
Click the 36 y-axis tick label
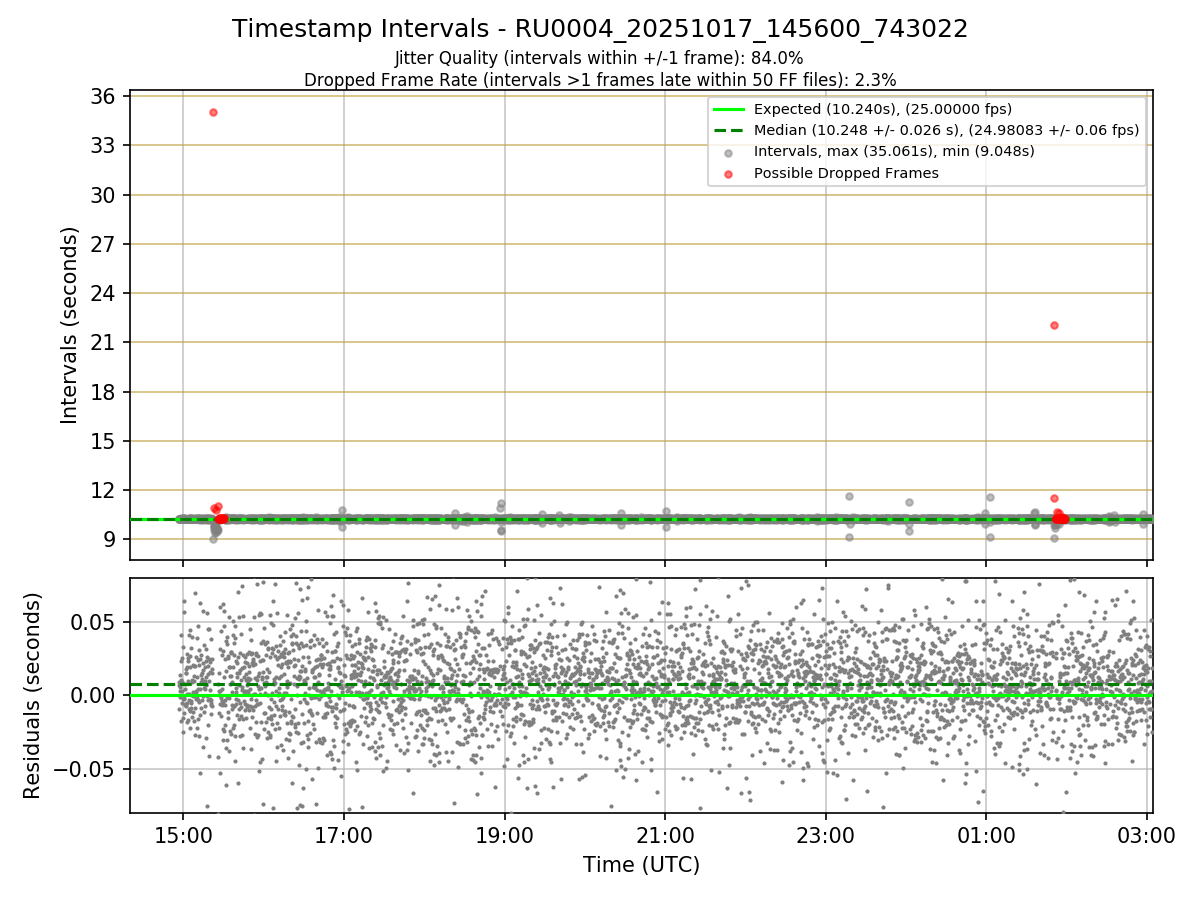point(104,96)
